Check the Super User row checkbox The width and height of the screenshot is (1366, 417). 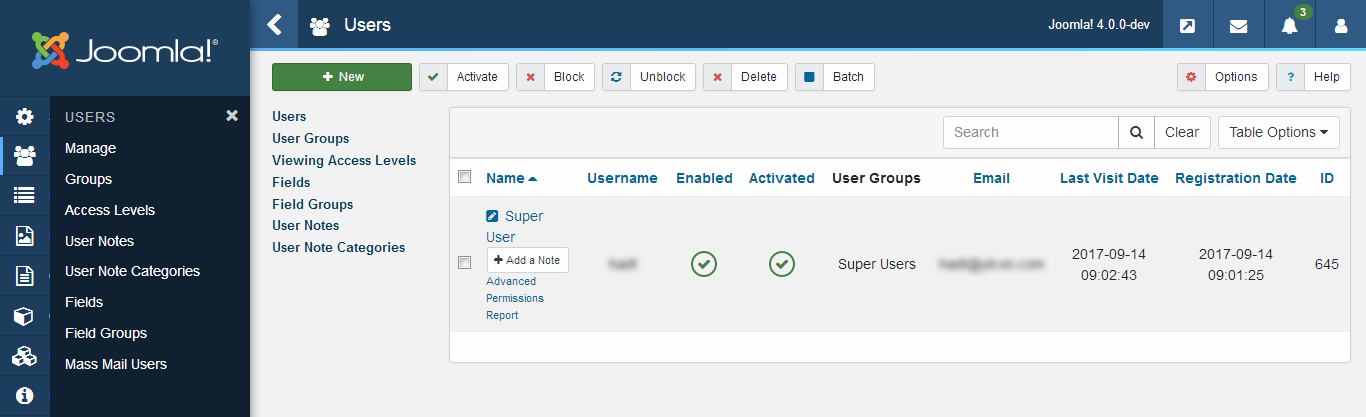(x=464, y=263)
